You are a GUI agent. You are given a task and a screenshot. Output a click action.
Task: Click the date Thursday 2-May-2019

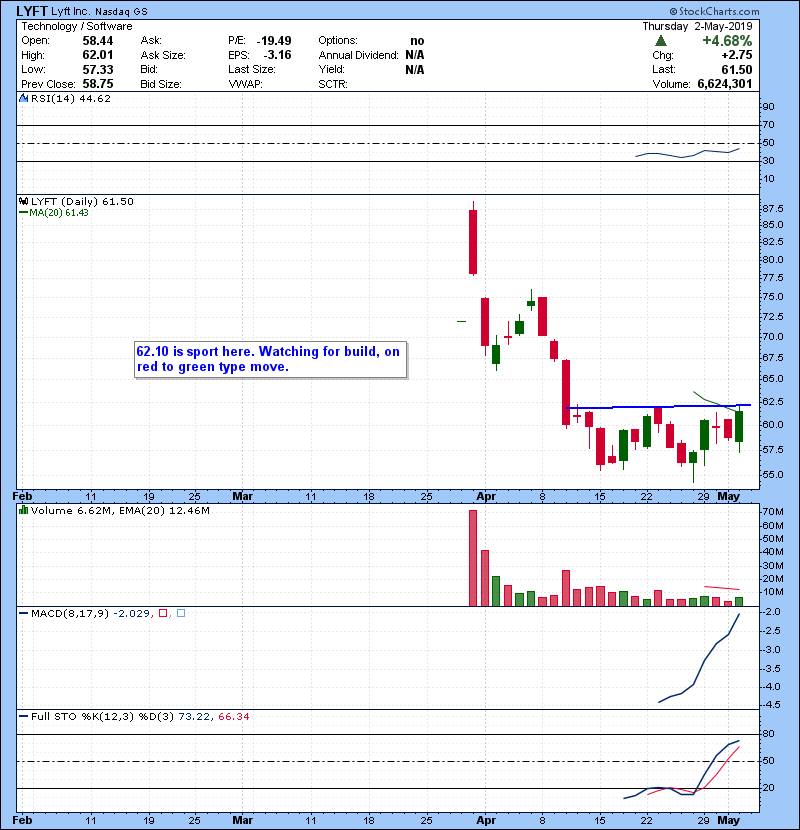[x=697, y=26]
